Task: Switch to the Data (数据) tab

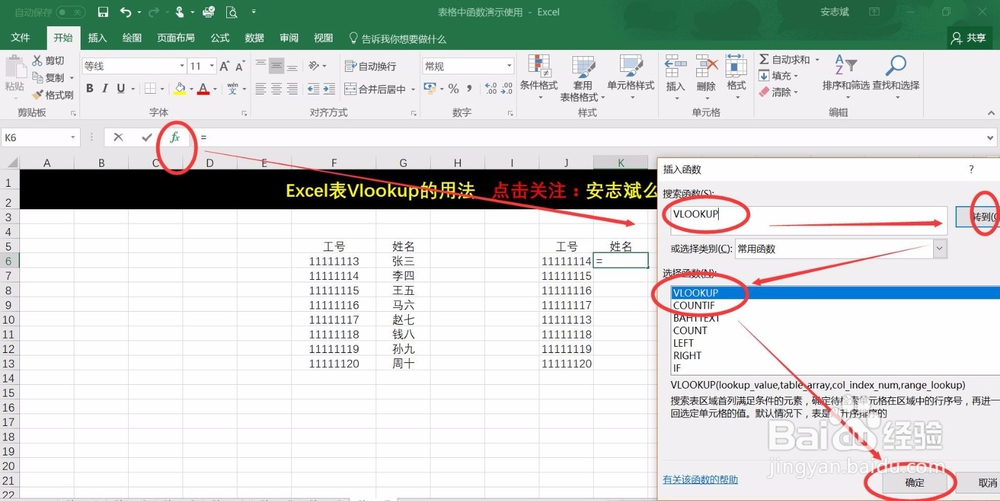Action: click(254, 38)
